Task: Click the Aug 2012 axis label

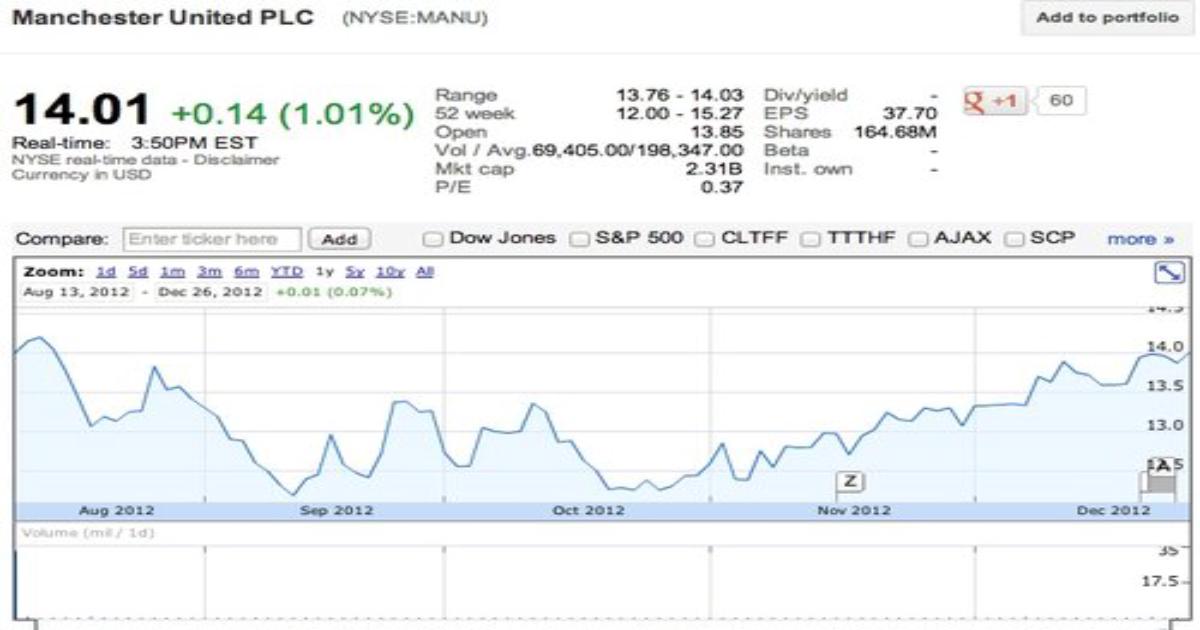Action: coord(116,510)
